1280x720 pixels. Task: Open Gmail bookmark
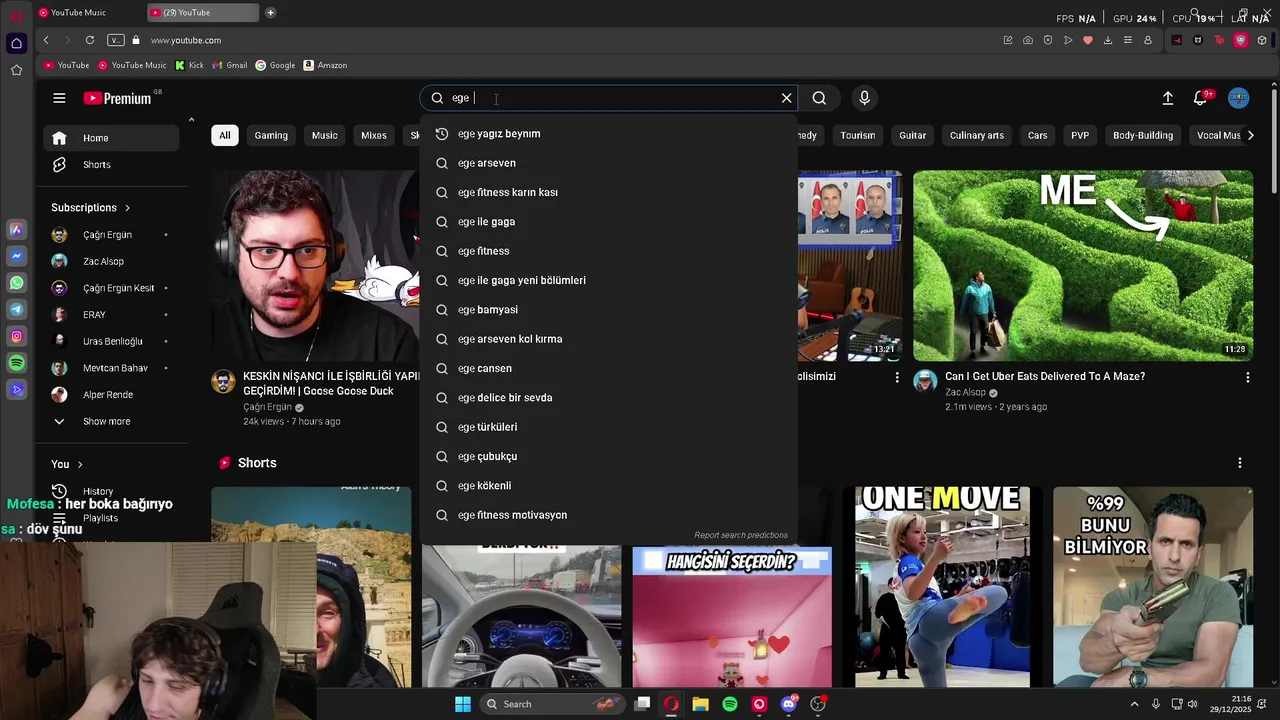(229, 65)
